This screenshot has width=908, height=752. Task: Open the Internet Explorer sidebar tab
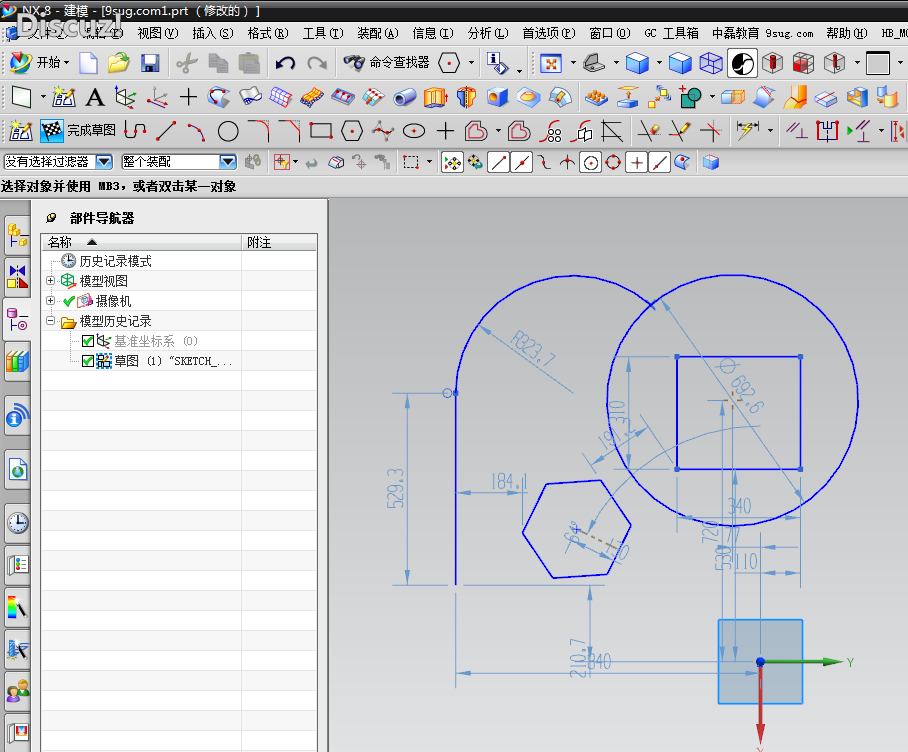click(x=17, y=470)
